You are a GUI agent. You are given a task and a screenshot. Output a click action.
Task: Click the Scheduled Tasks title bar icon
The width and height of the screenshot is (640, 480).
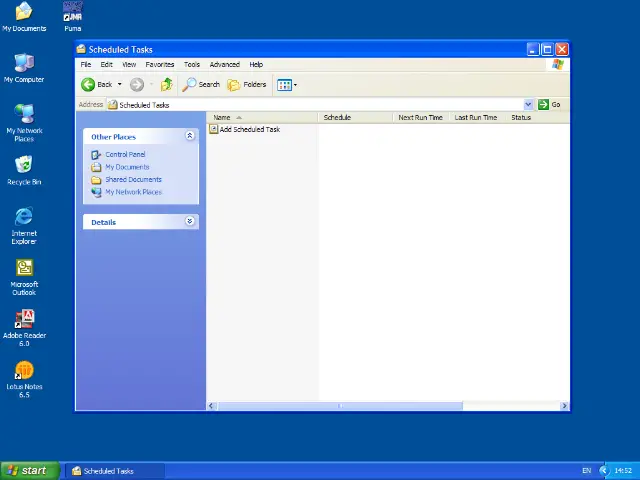tap(81, 49)
